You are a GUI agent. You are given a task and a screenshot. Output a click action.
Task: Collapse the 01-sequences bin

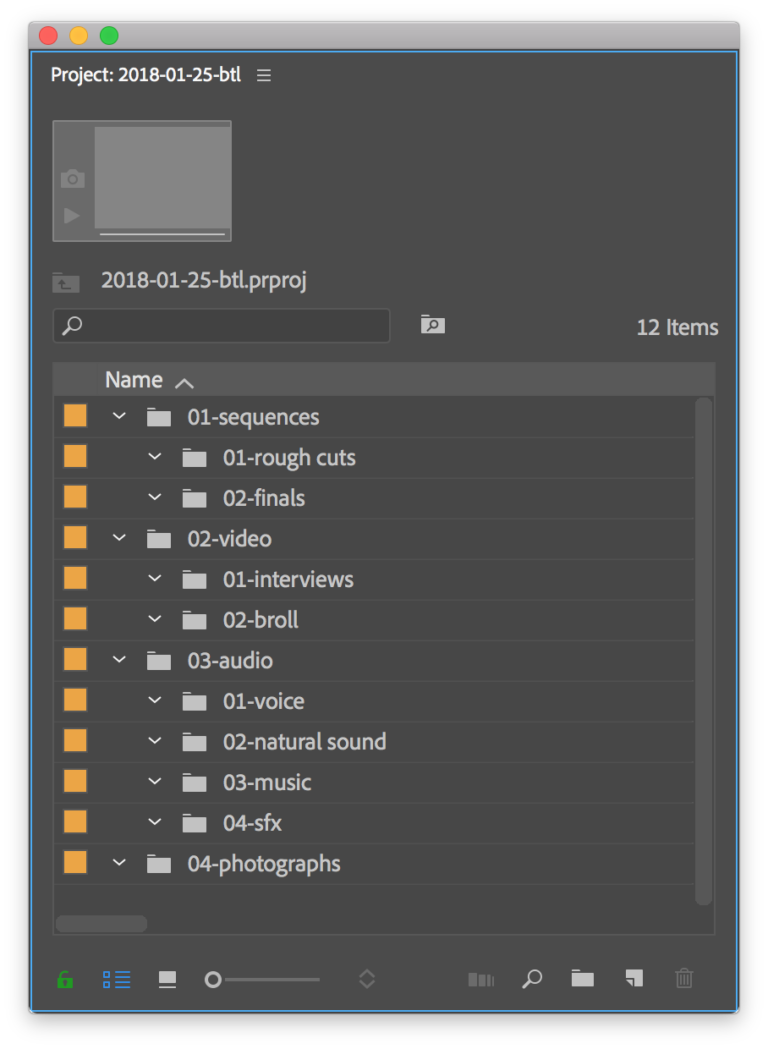point(119,415)
